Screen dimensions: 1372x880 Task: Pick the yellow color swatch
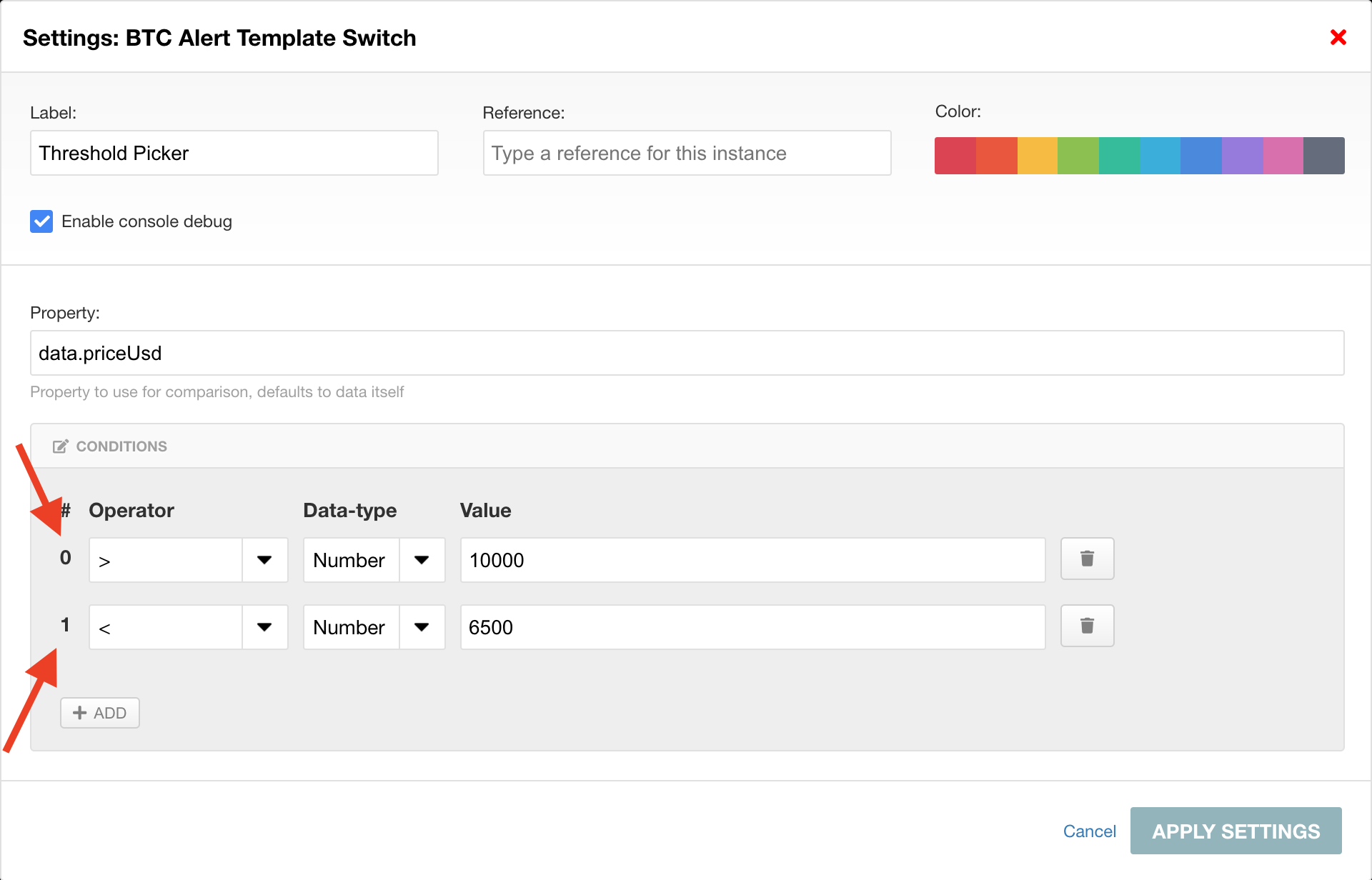tap(1037, 156)
